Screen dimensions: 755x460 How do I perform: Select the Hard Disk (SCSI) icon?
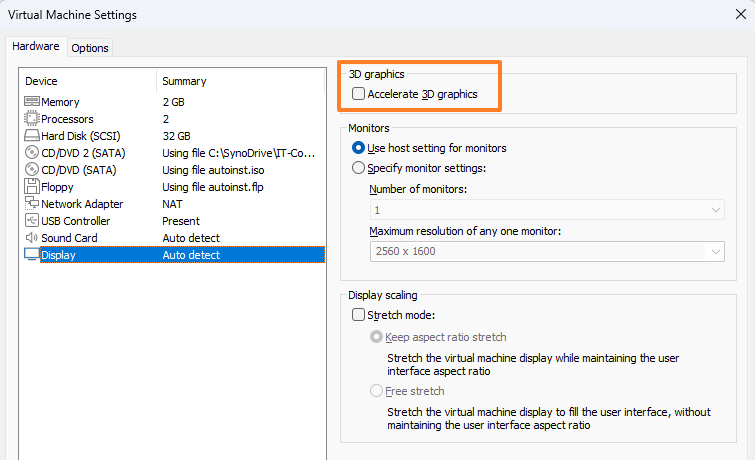click(32, 136)
